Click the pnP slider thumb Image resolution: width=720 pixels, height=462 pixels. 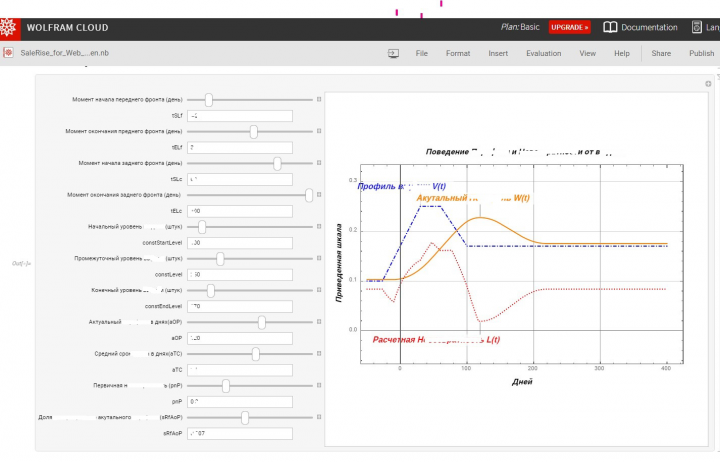tap(225, 386)
